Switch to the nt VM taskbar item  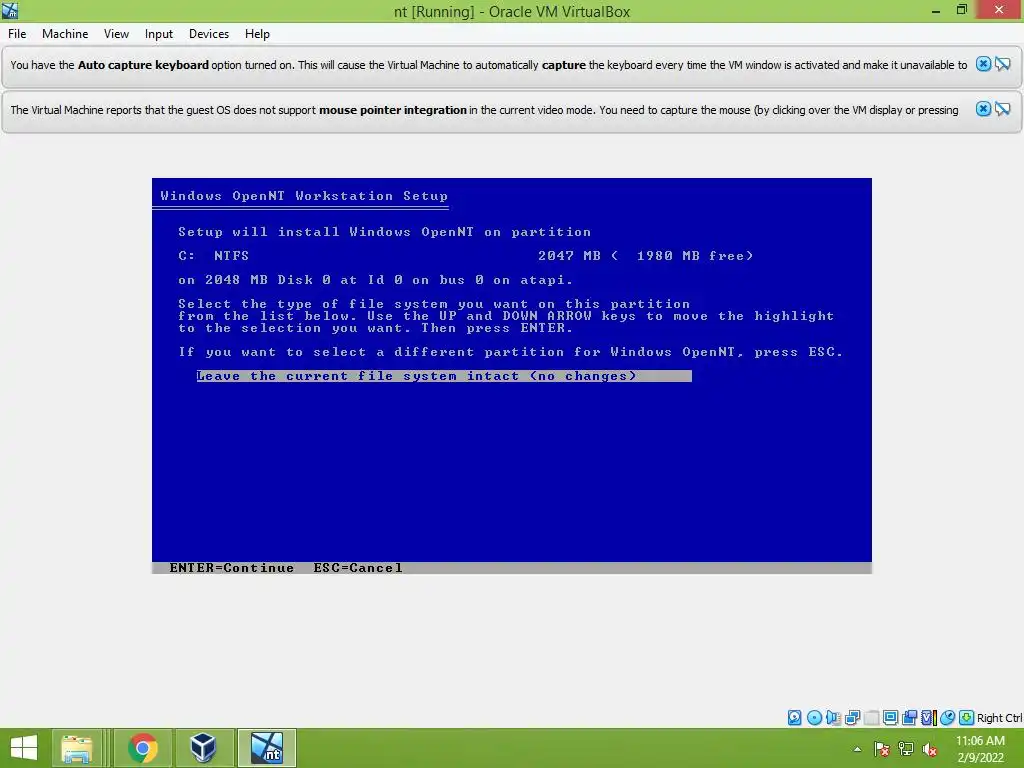coord(267,748)
